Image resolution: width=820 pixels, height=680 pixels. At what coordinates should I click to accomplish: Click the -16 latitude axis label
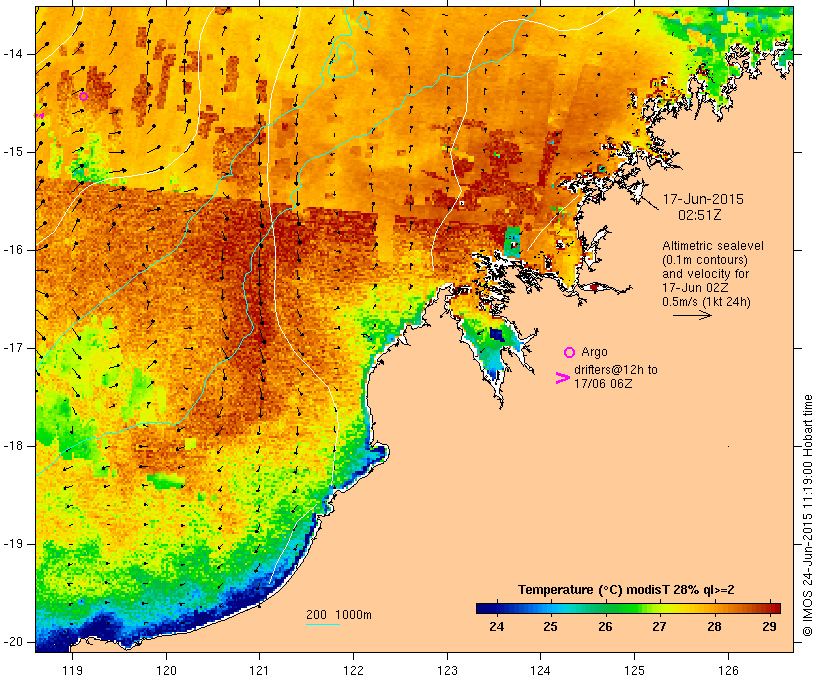click(12, 250)
